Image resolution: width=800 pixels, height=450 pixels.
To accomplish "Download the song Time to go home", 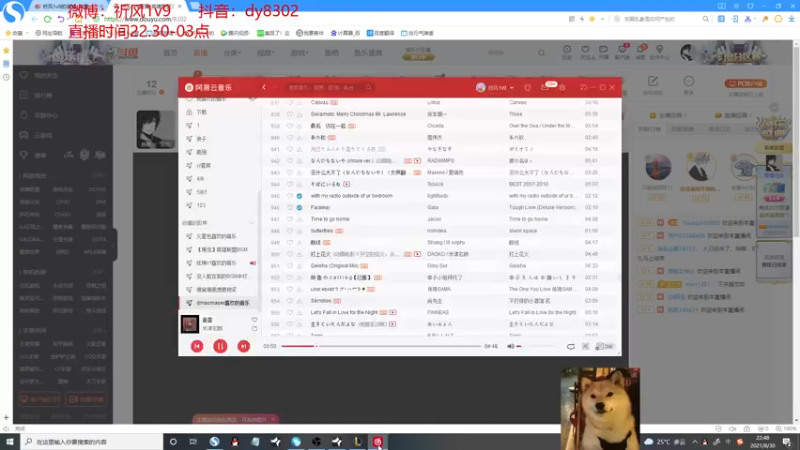I will tap(299, 219).
